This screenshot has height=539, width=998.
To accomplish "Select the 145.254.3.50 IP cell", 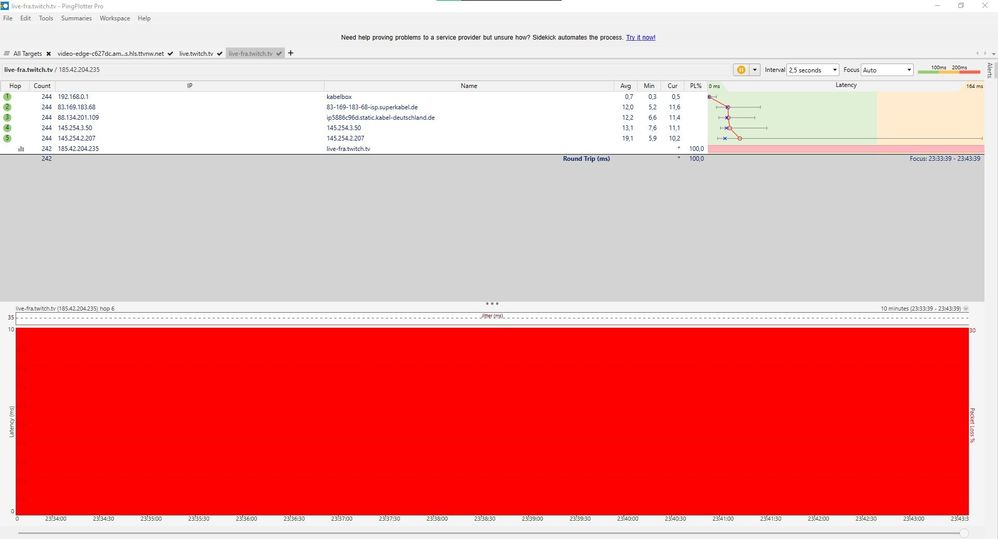I will [74, 128].
